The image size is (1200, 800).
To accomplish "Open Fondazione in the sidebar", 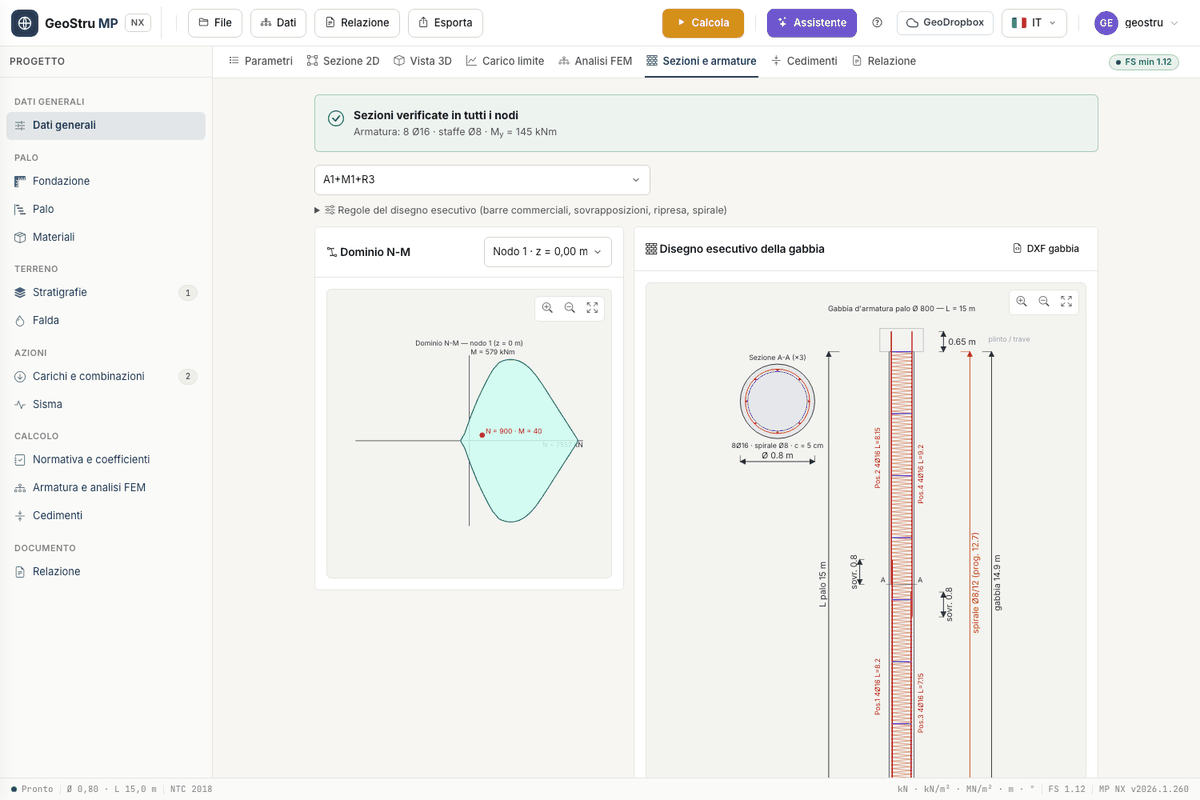I will click(106, 181).
